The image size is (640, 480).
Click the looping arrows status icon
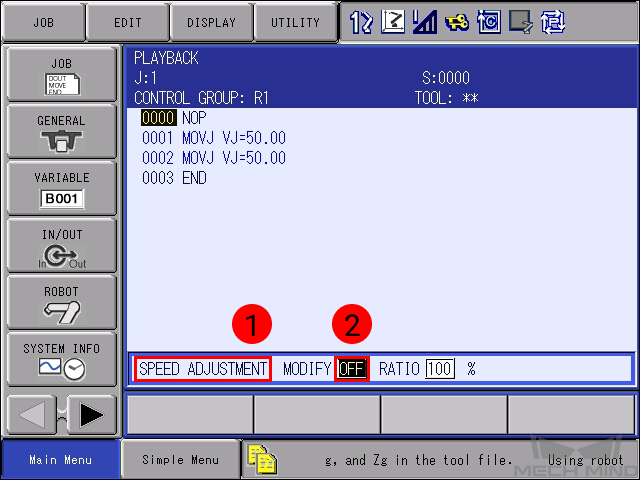point(553,22)
